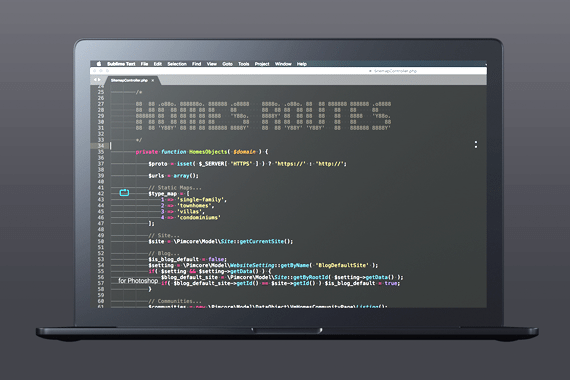Open the Project menu
The image size is (570, 380).
(x=262, y=64)
